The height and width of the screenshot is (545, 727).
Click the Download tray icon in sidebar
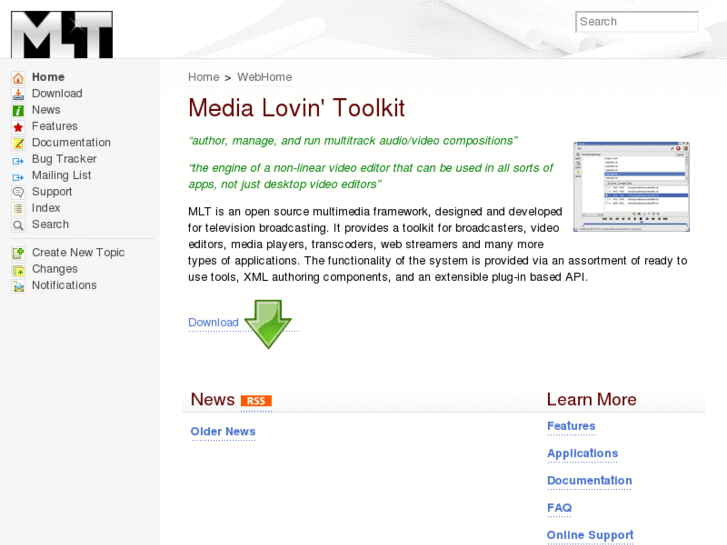18,94
